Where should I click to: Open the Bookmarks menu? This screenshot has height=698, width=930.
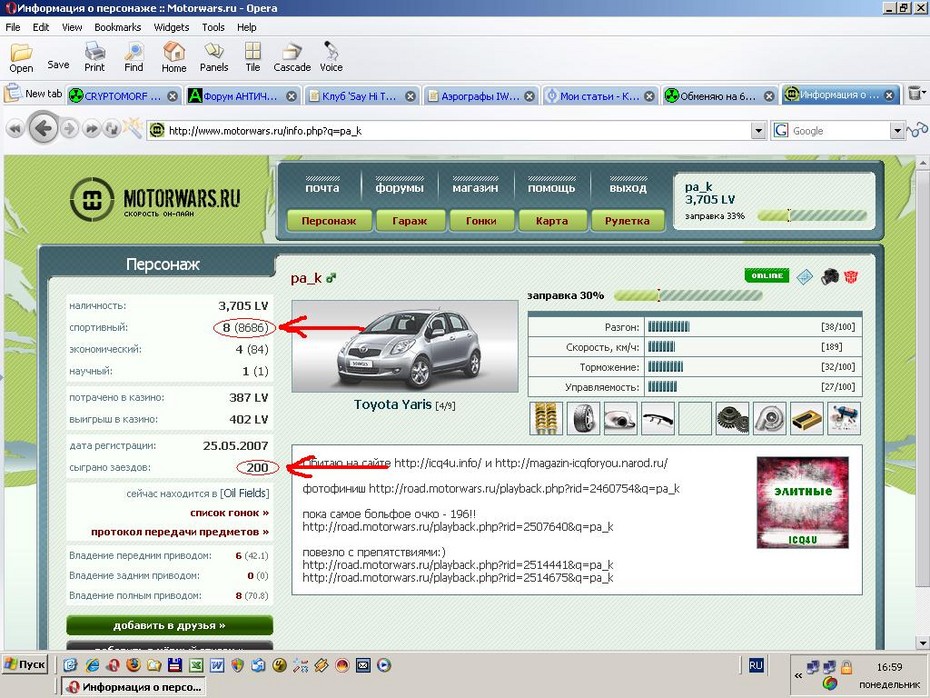point(117,27)
